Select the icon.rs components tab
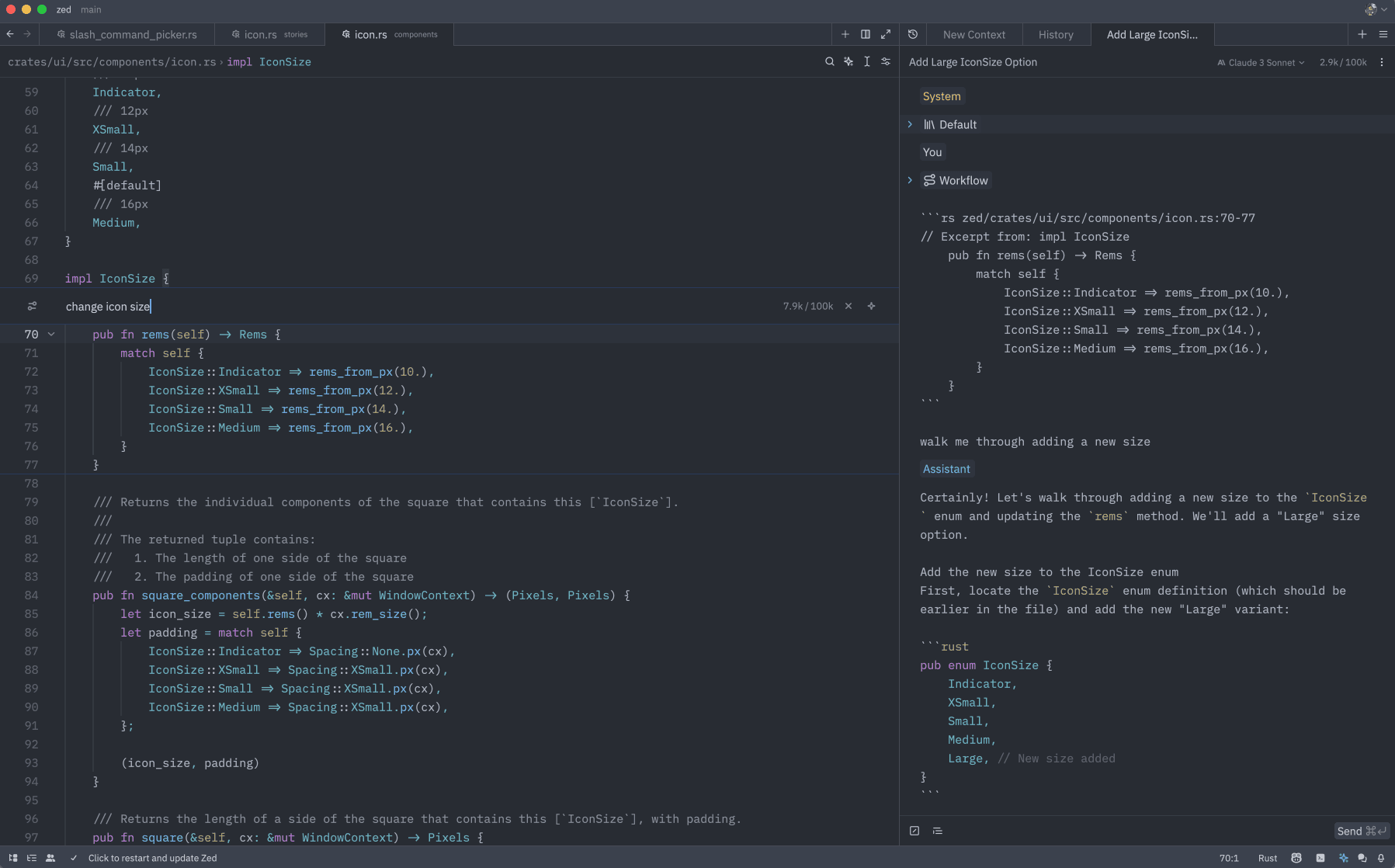Viewport: 1395px width, 868px height. tap(390, 34)
